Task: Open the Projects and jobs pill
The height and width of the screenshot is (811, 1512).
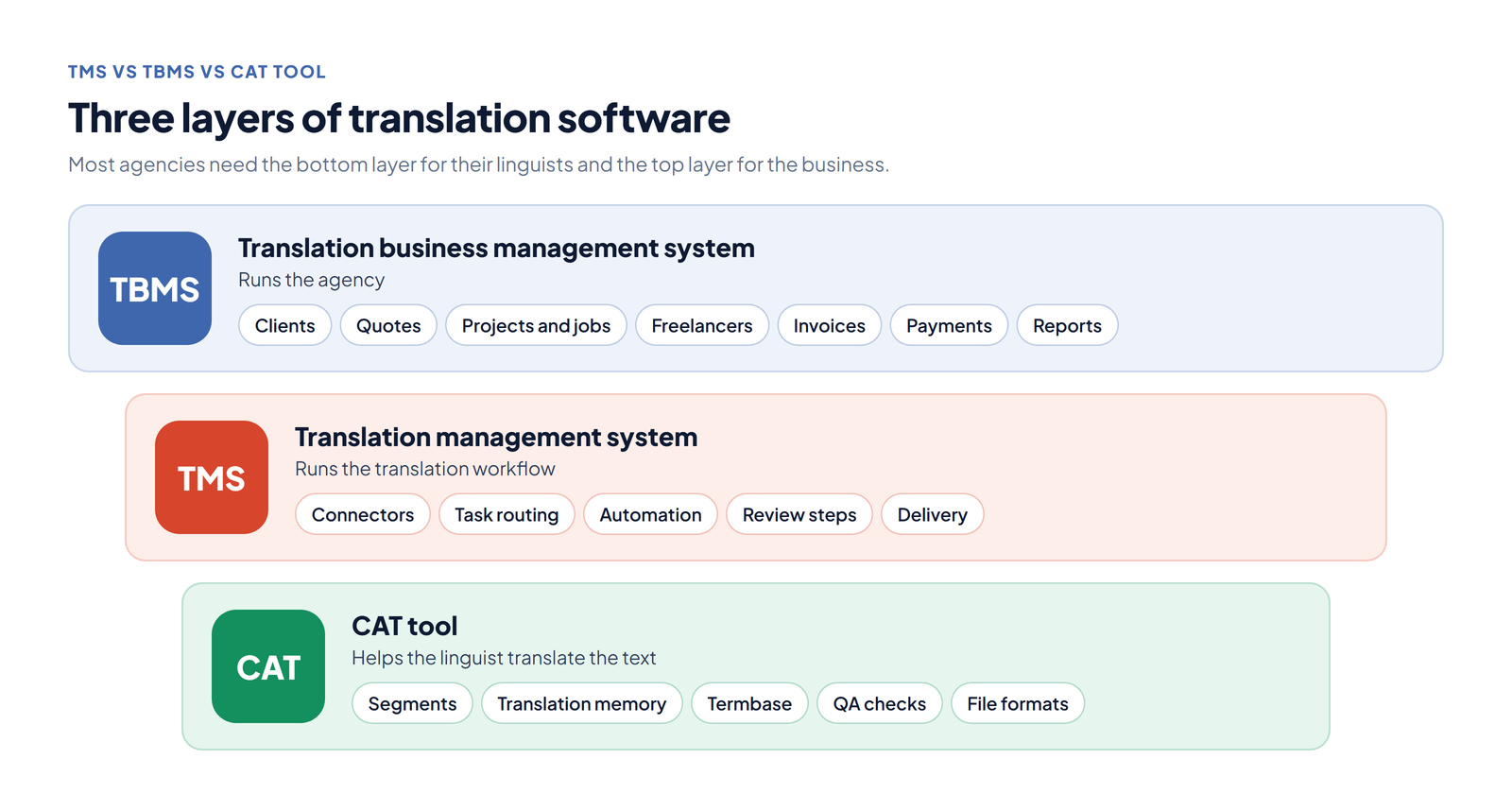Action: [x=536, y=325]
